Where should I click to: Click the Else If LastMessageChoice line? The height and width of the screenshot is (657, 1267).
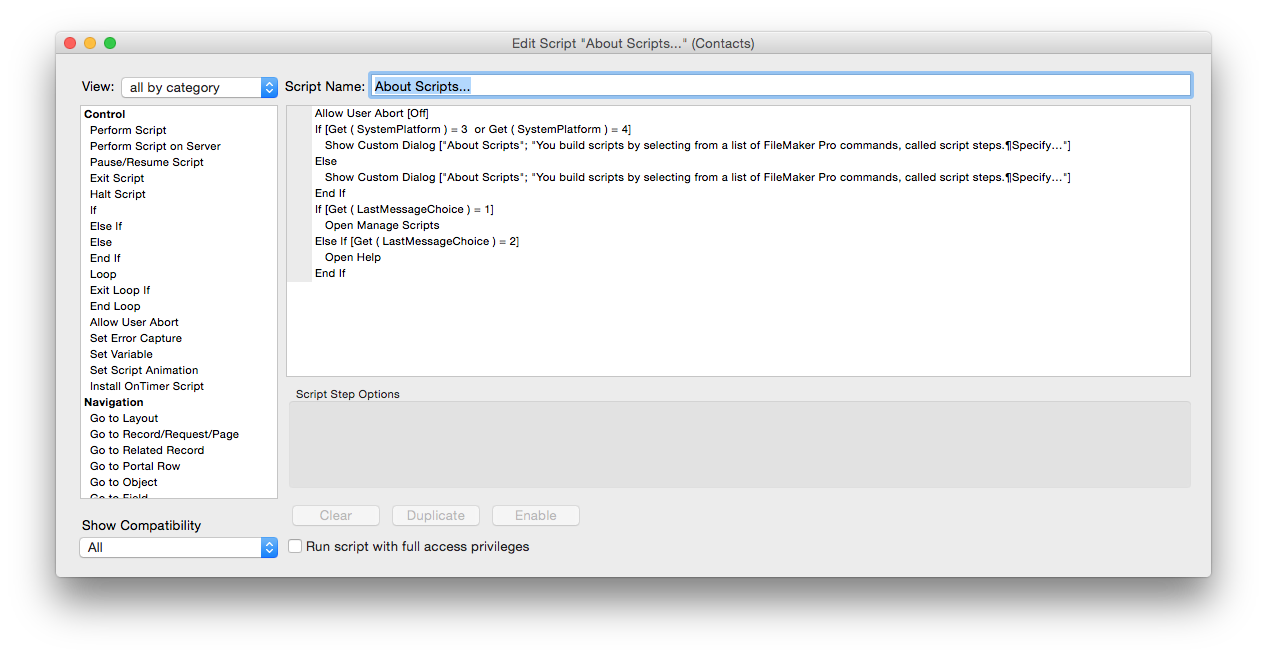416,241
